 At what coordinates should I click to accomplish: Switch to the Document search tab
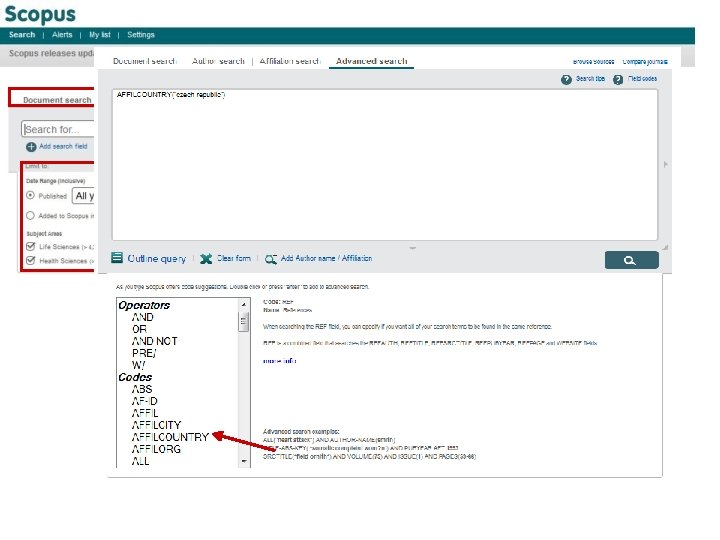point(145,61)
